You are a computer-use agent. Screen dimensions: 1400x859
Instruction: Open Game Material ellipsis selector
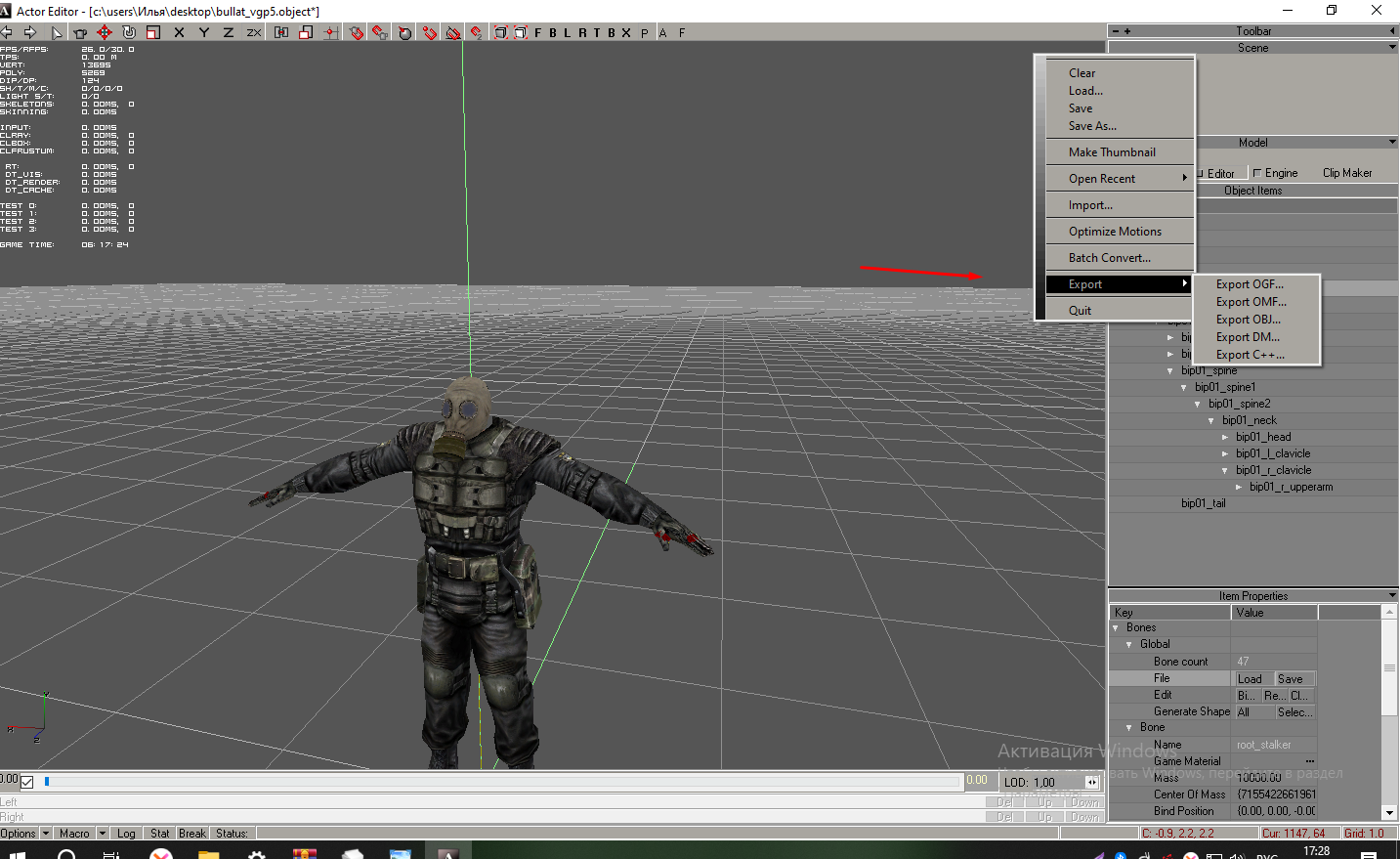1309,761
